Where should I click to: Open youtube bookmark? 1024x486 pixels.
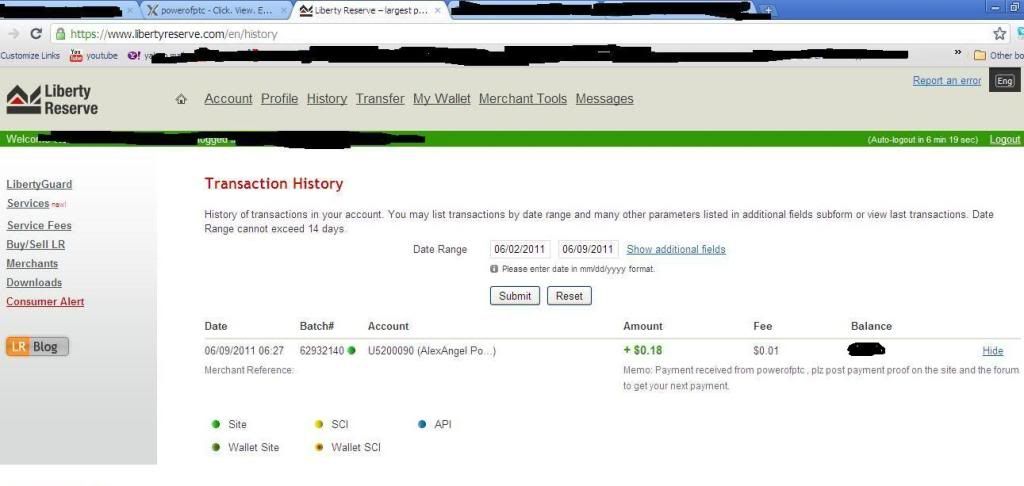(x=94, y=56)
